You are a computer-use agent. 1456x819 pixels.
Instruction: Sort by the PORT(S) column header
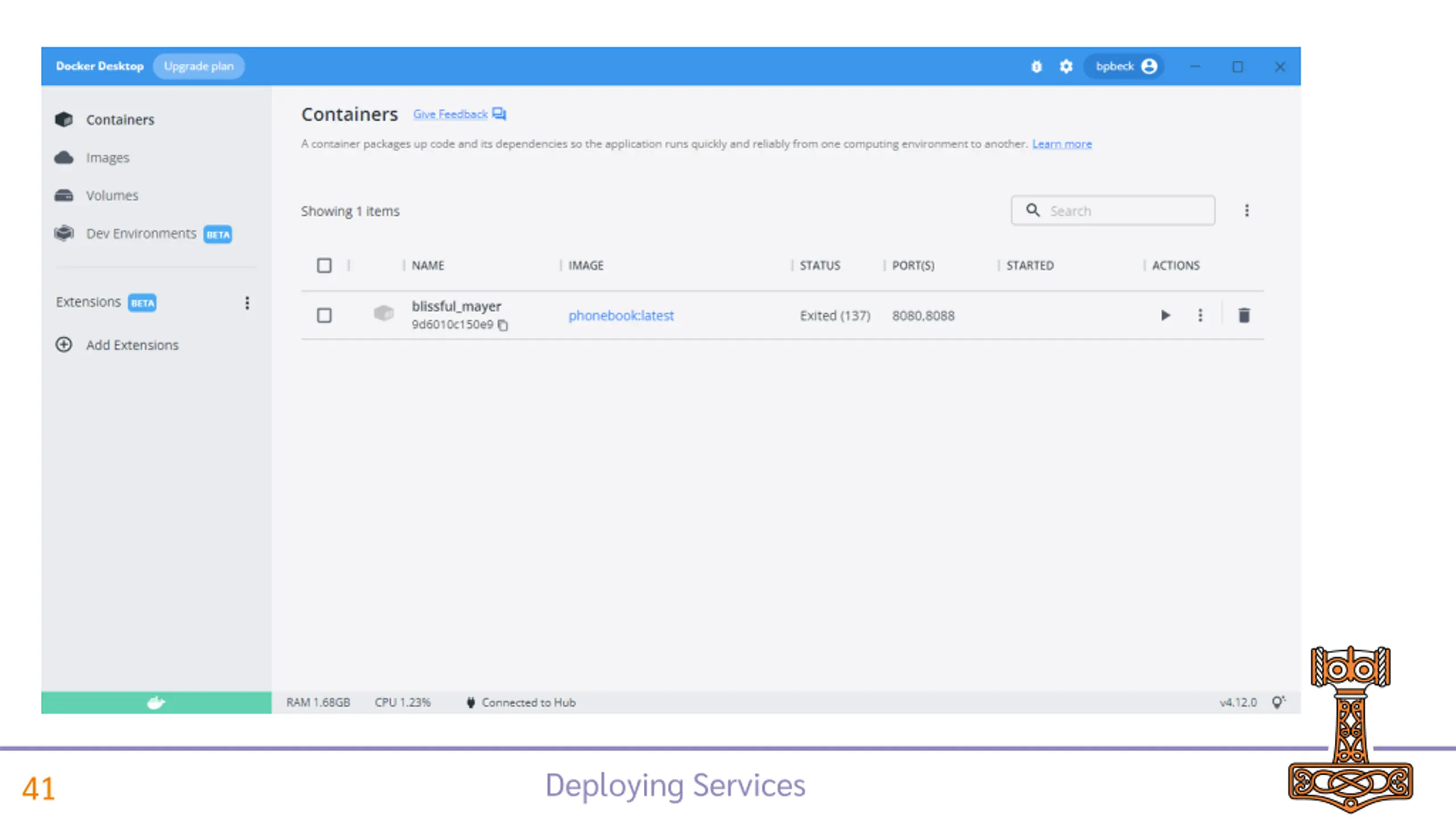pos(913,266)
